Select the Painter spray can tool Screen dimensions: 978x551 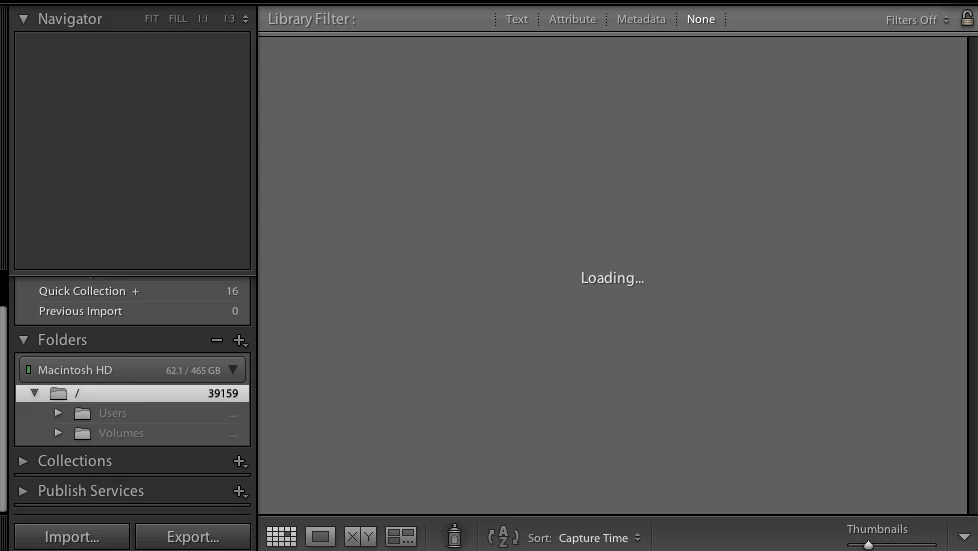coord(455,536)
